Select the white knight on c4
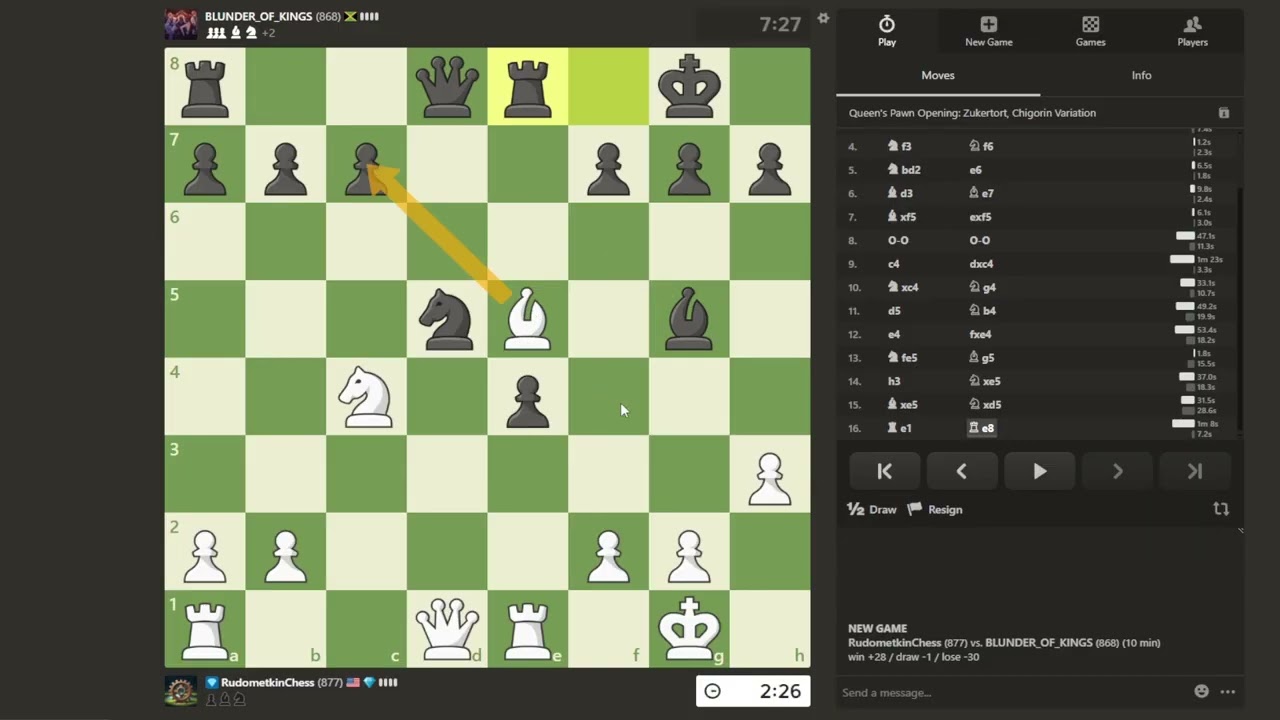The height and width of the screenshot is (720, 1280). coord(366,396)
